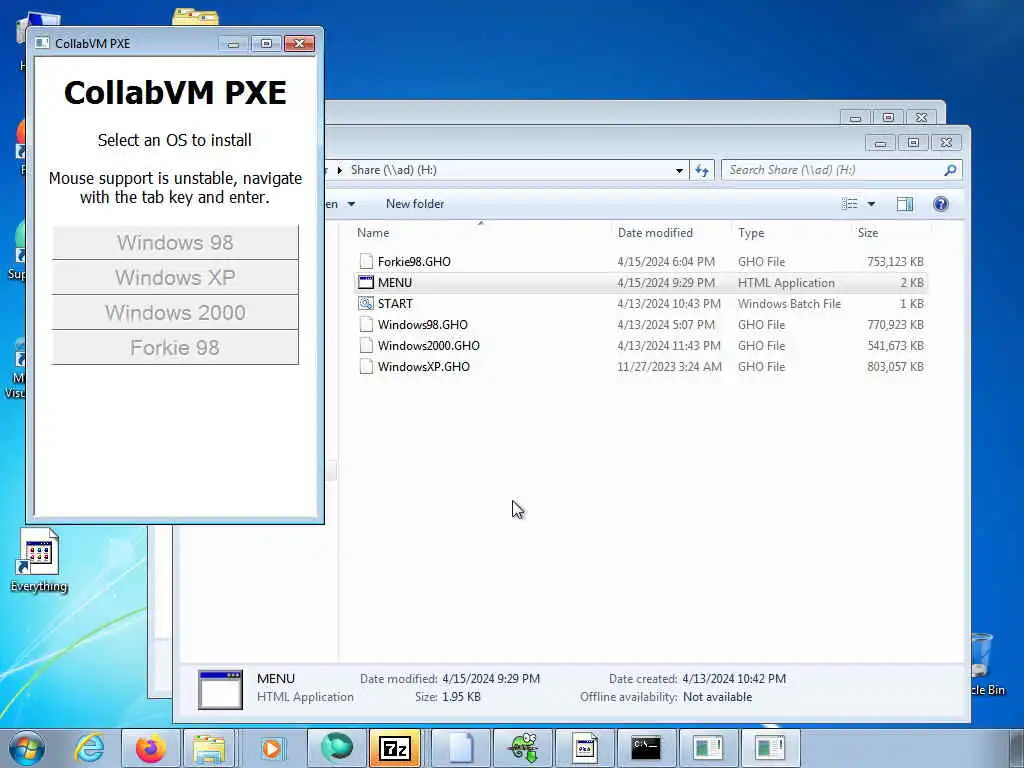Image resolution: width=1024 pixels, height=768 pixels.
Task: Choose Windows 2000 in the CollabVM PXE menu
Action: [x=175, y=312]
